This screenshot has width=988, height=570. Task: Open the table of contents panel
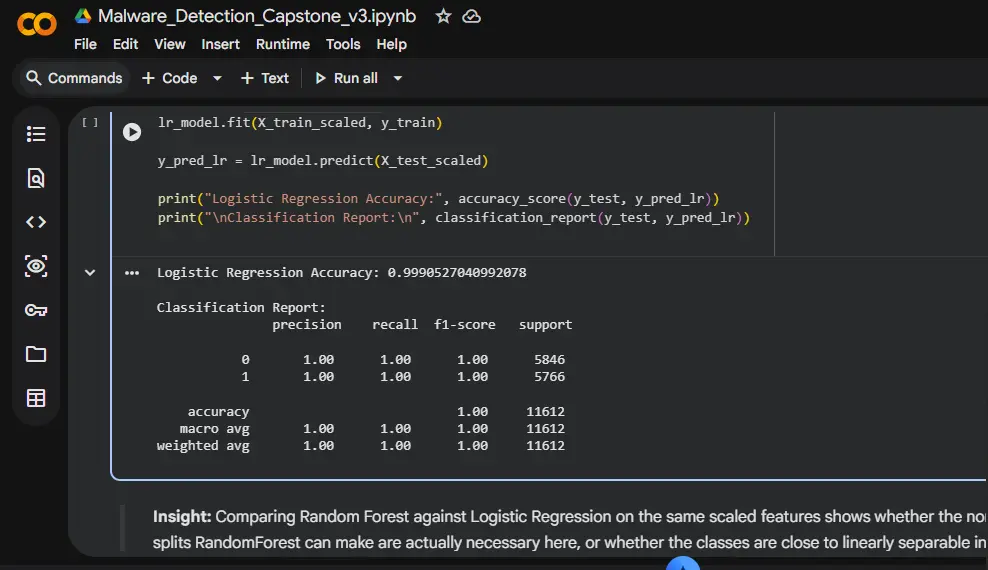coord(36,134)
